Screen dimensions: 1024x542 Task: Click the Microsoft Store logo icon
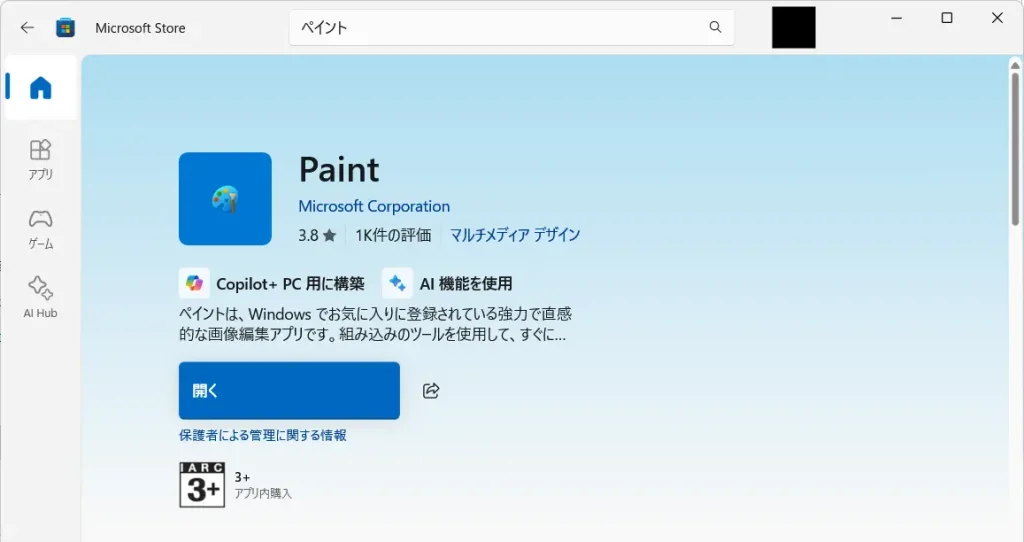coord(65,28)
